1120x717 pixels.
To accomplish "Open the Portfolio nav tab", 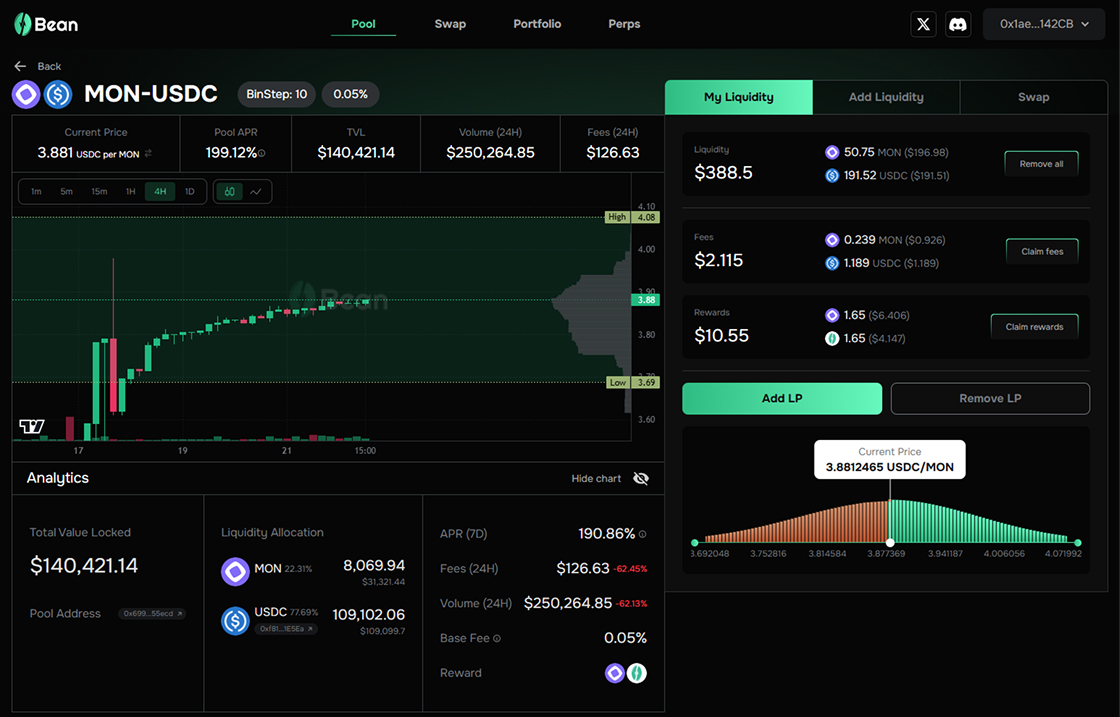I will coord(537,24).
